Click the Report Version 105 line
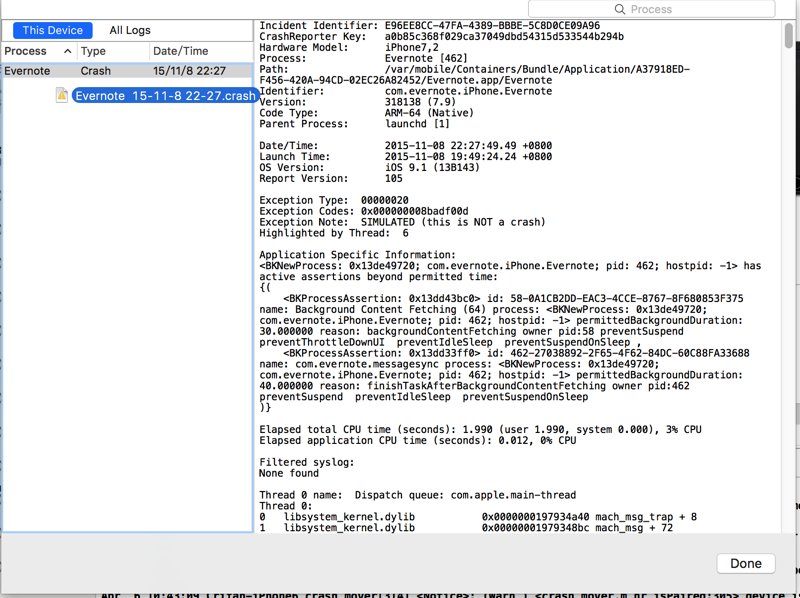The image size is (800, 598). (331, 179)
